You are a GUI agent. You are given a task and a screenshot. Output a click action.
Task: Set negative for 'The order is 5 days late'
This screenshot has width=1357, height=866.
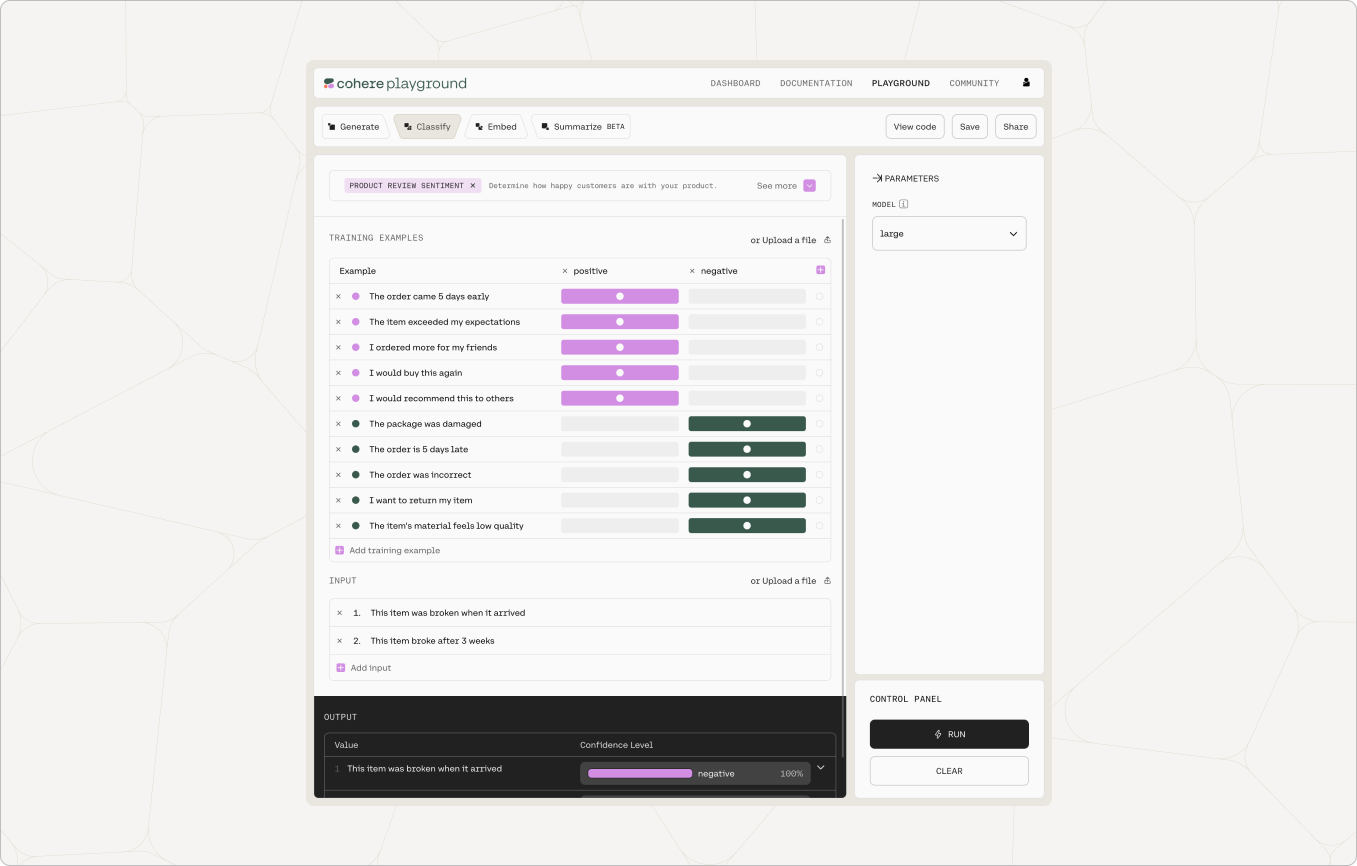click(x=747, y=449)
